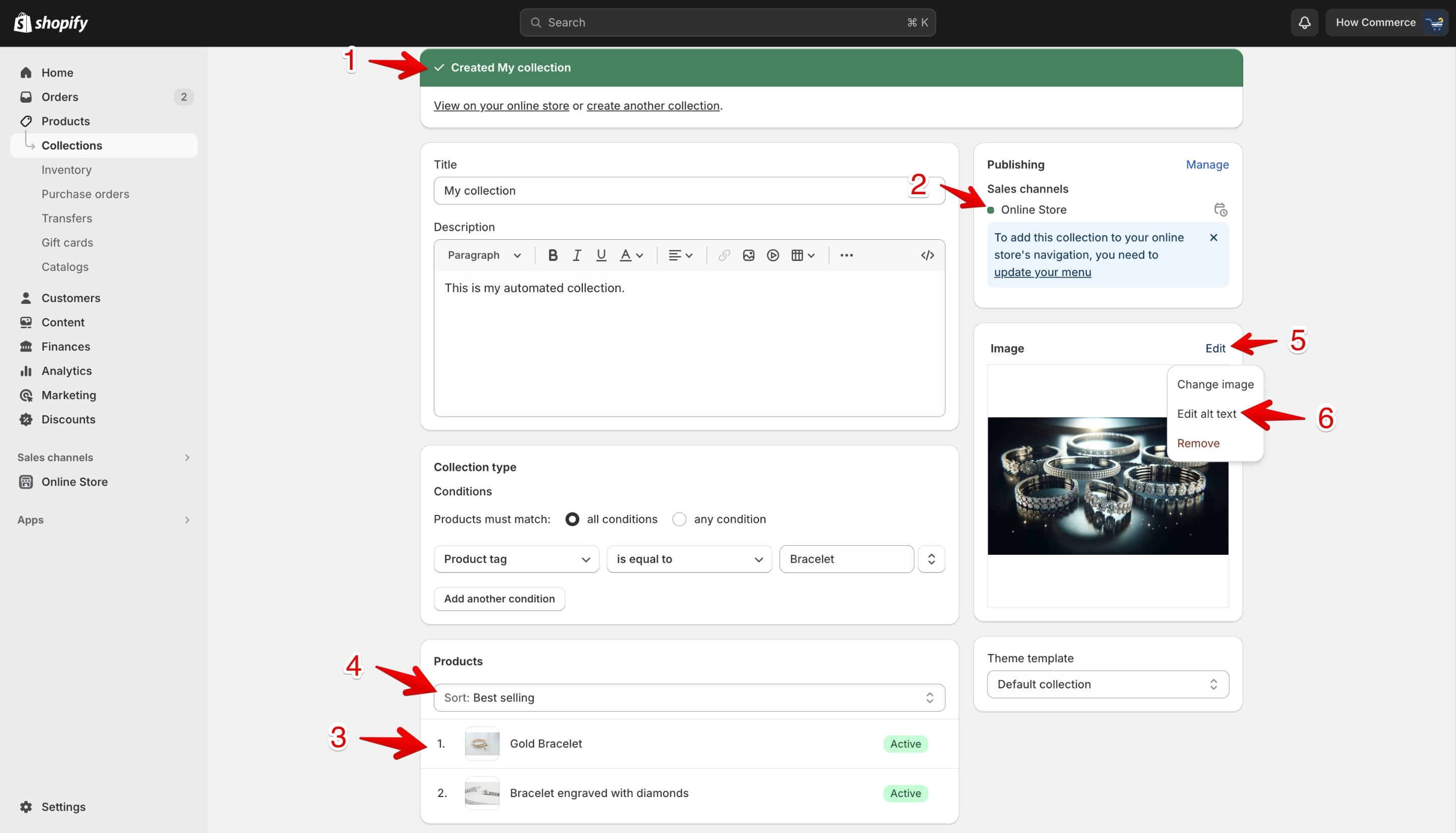Open Collections in the sidebar
1456x833 pixels.
pos(104,145)
